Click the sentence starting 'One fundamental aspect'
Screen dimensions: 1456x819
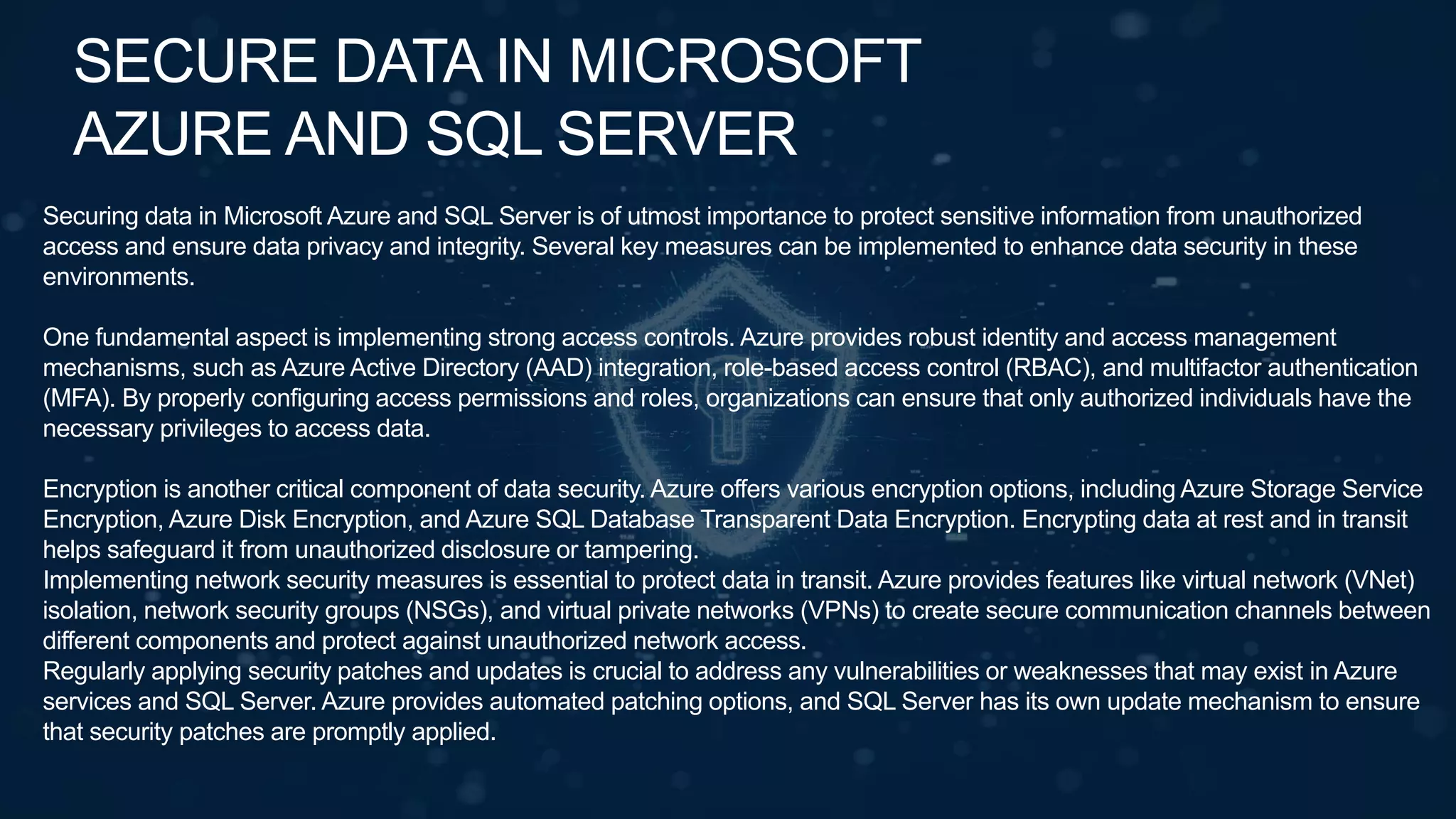[387, 337]
